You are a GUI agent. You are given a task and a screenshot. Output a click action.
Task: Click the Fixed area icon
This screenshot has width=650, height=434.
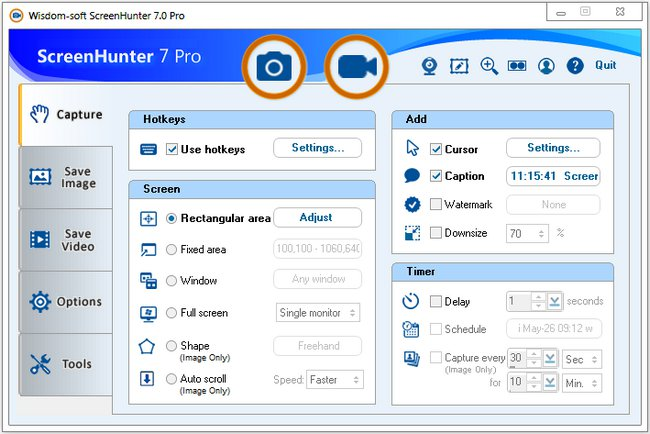click(x=148, y=250)
